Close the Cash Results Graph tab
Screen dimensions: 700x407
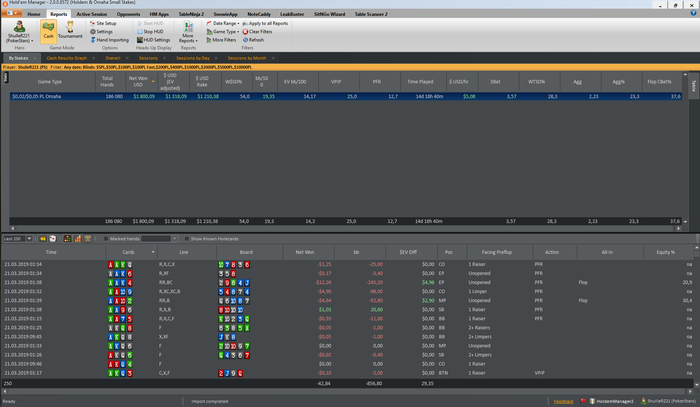point(93,58)
